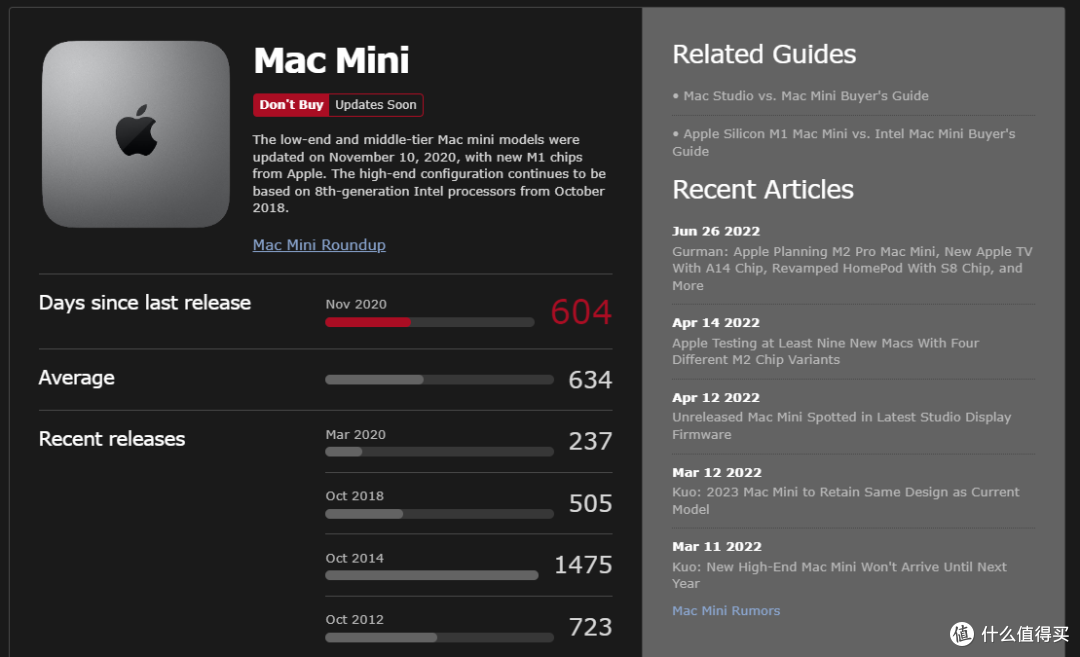Viewport: 1080px width, 657px height.
Task: Follow the Mac Mini Rumors link
Action: click(x=726, y=611)
